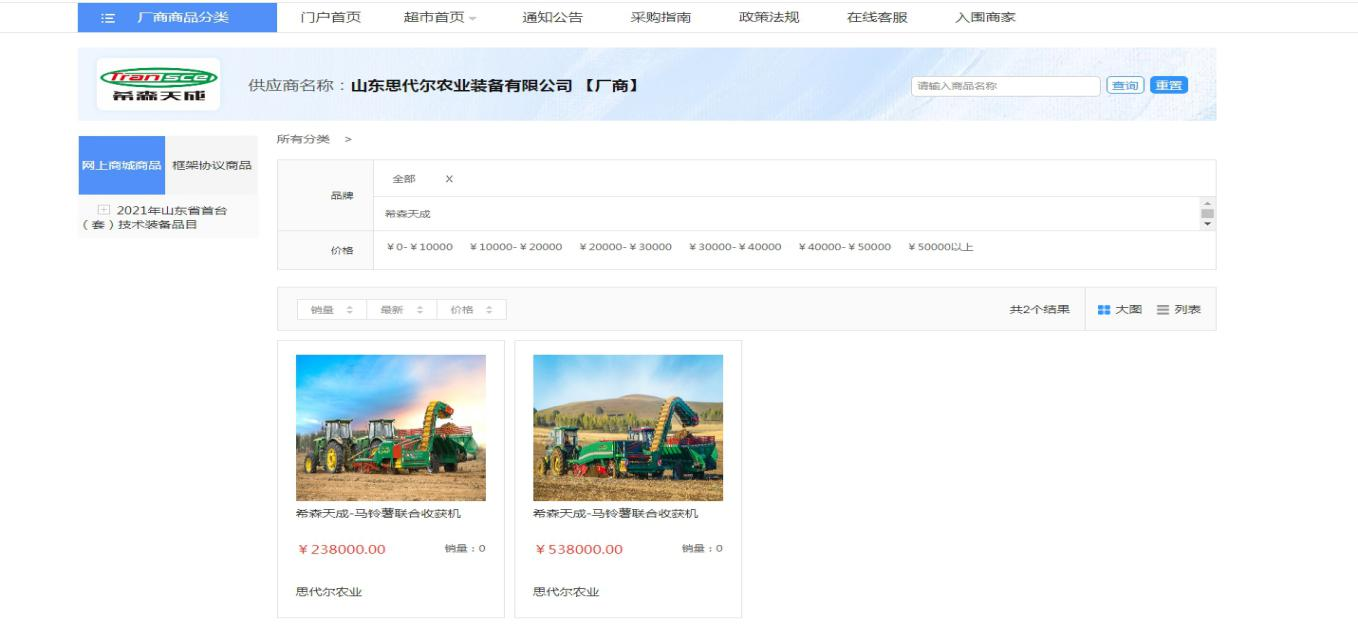1358x624 pixels.
Task: Click brand list scroll down arrow
Action: (x=1207, y=224)
